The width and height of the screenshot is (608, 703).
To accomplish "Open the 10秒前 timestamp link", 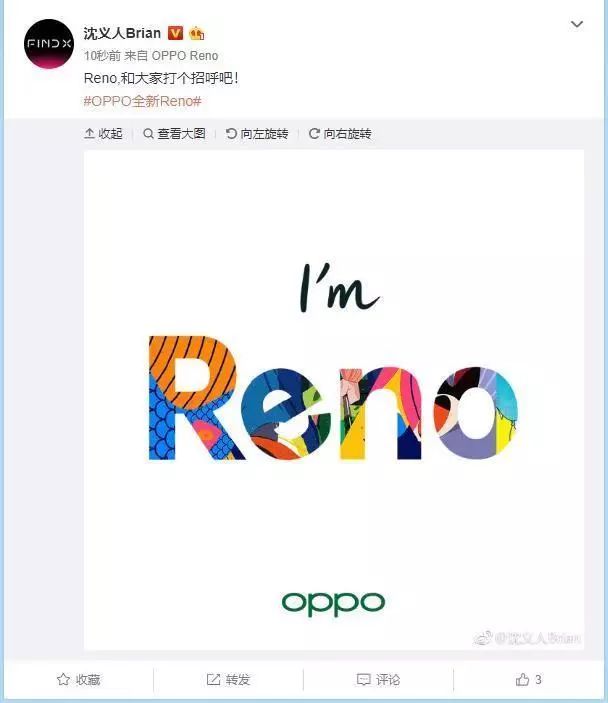I will (x=102, y=56).
